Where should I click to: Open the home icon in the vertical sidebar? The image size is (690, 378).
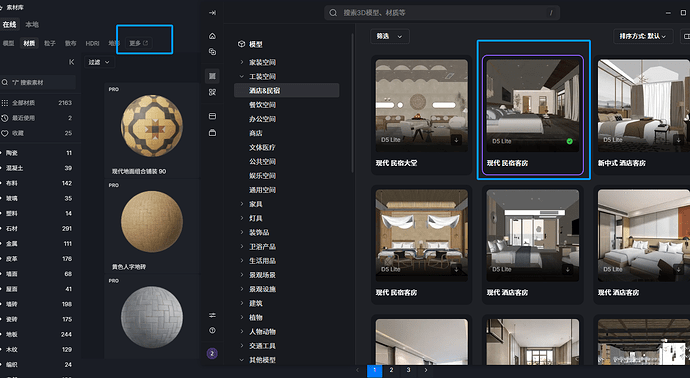point(212,36)
